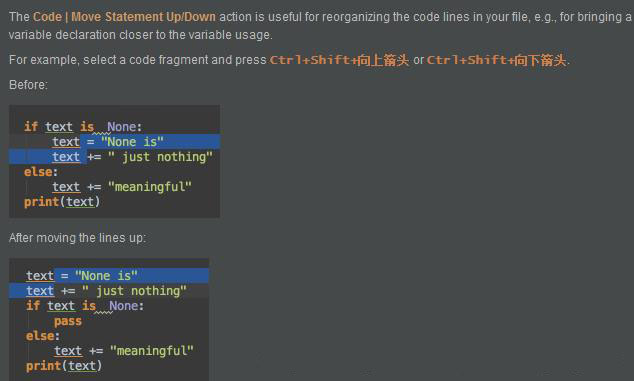Click the 'text += "meaningful"' line in Before block
The image size is (634, 381).
tap(122, 187)
